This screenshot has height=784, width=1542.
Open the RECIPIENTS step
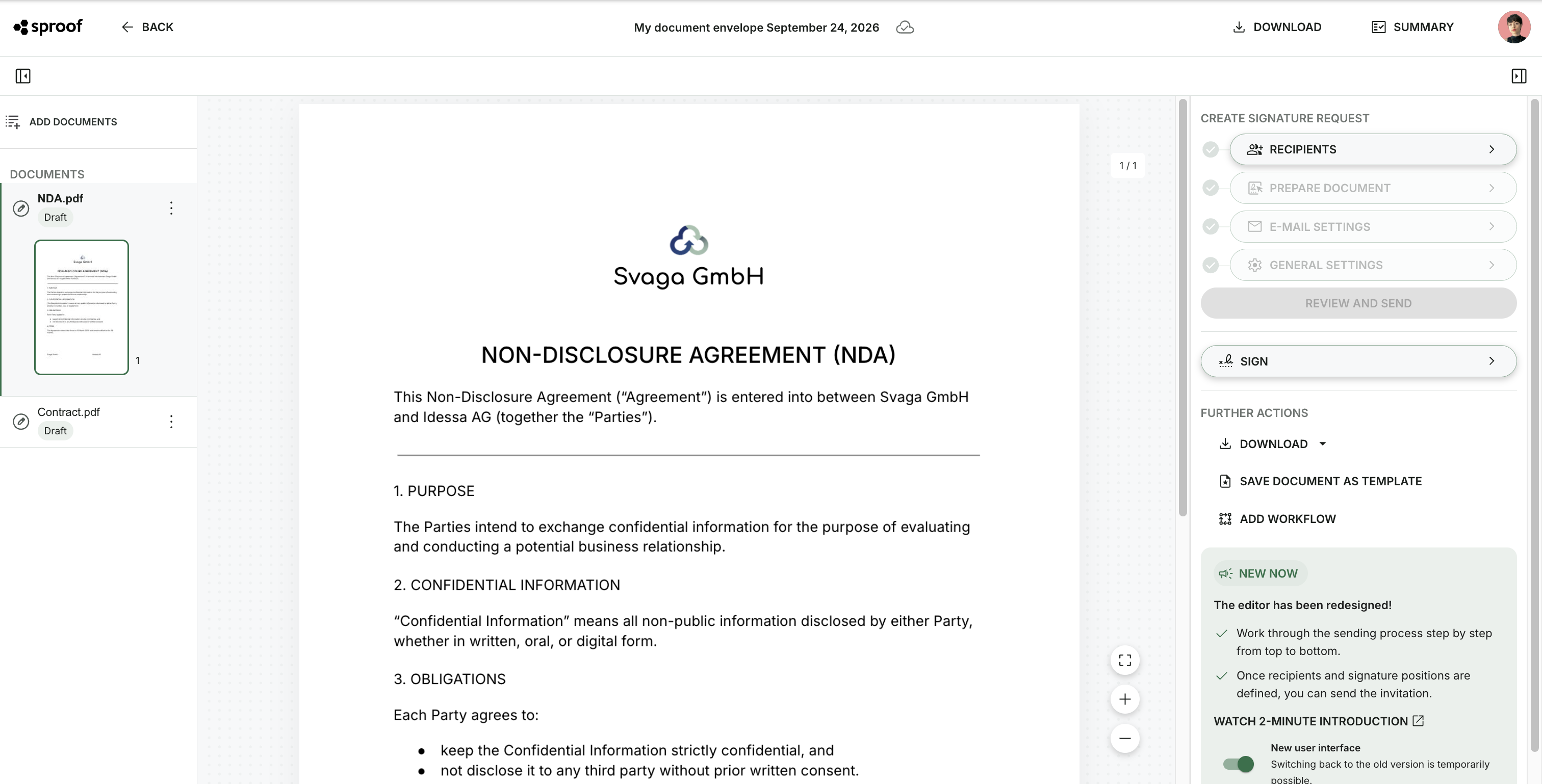(x=1373, y=149)
